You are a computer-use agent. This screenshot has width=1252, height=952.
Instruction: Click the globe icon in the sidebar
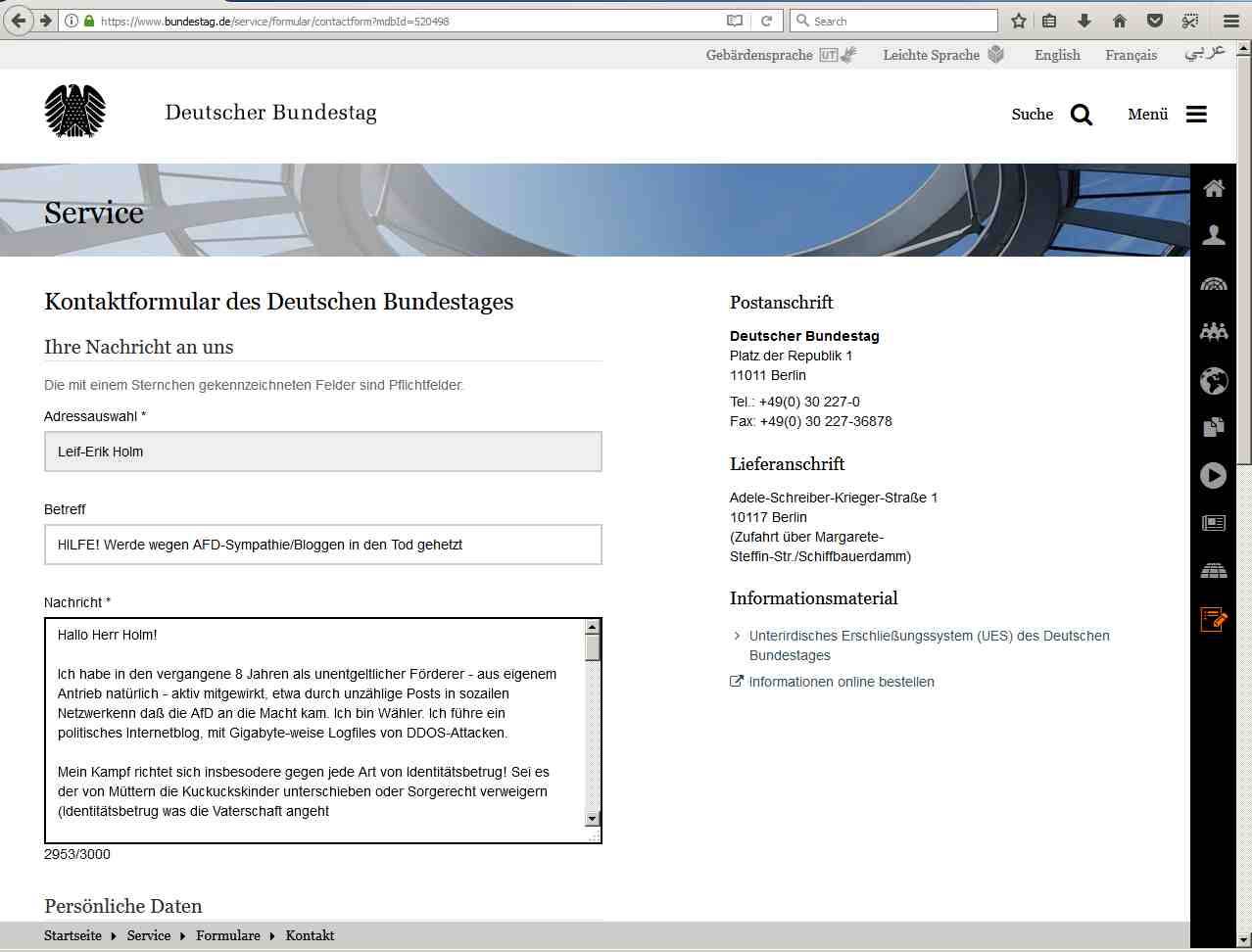(1213, 381)
